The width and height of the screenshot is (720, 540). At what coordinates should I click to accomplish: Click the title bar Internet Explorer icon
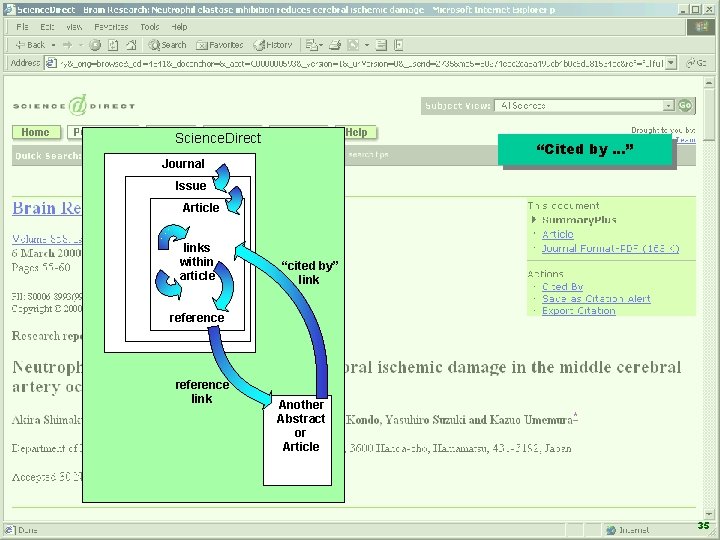tap(10, 9)
